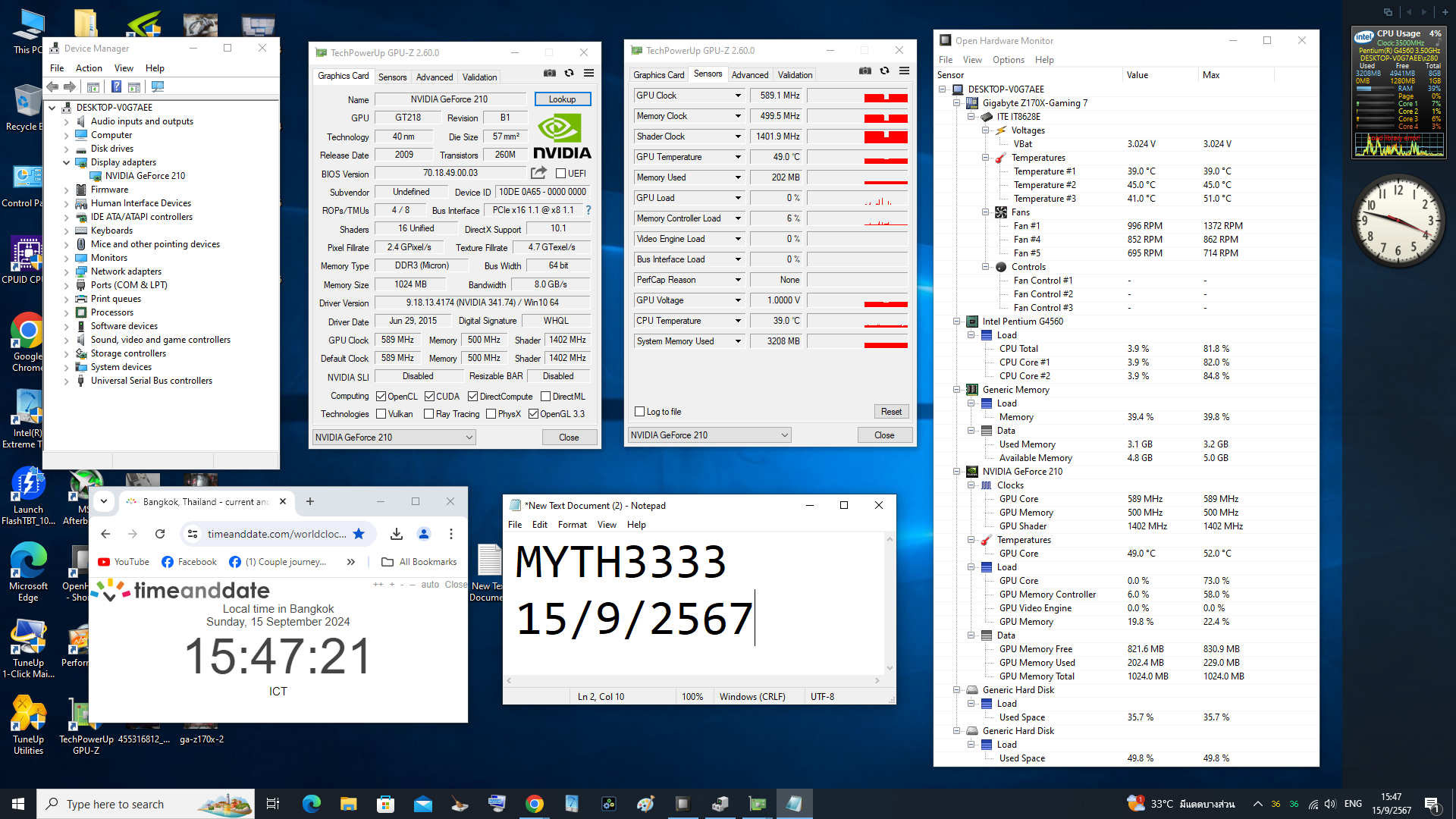Click the refresh icon in GPU-Z Graphics Card window
1456x819 pixels.
[570, 74]
